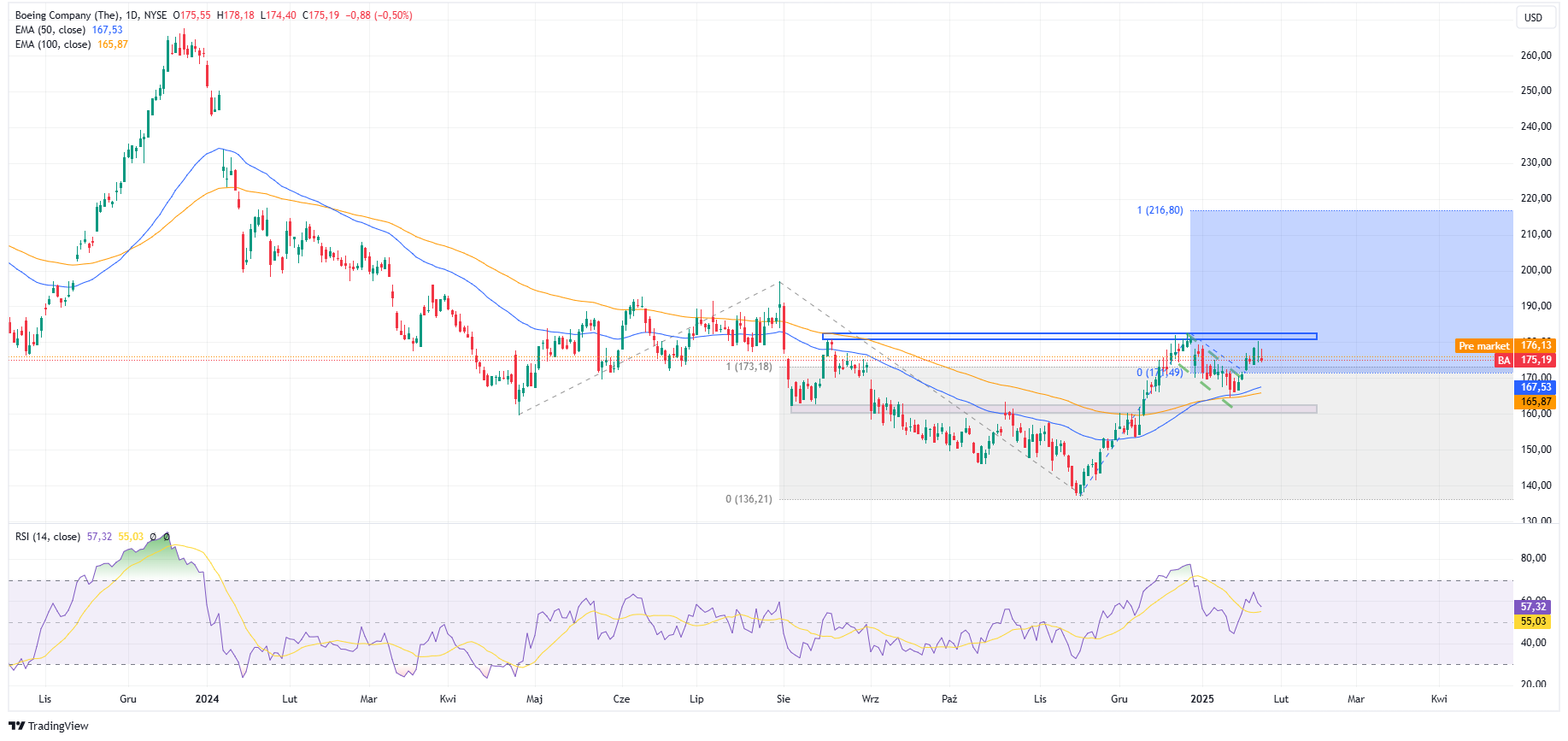Click the 220,00 price axis label
The image size is (1568, 741).
pos(1536,198)
